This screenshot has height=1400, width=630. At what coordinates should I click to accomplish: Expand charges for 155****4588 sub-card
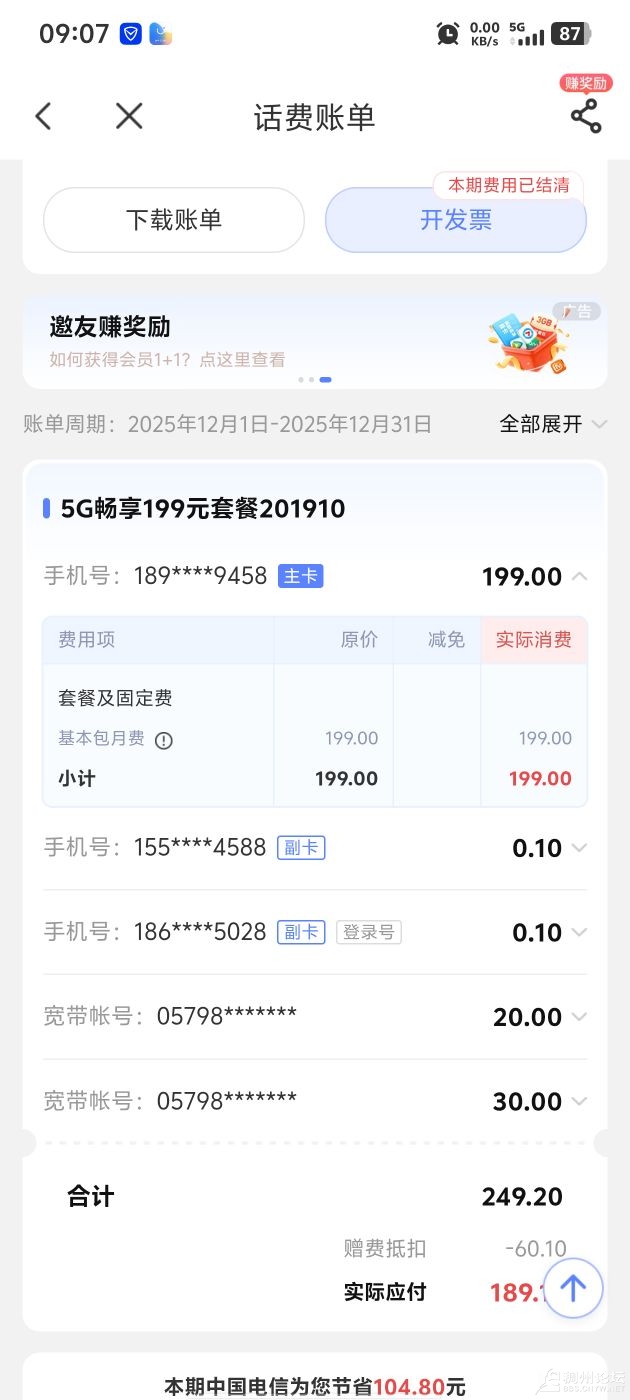[x=578, y=848]
